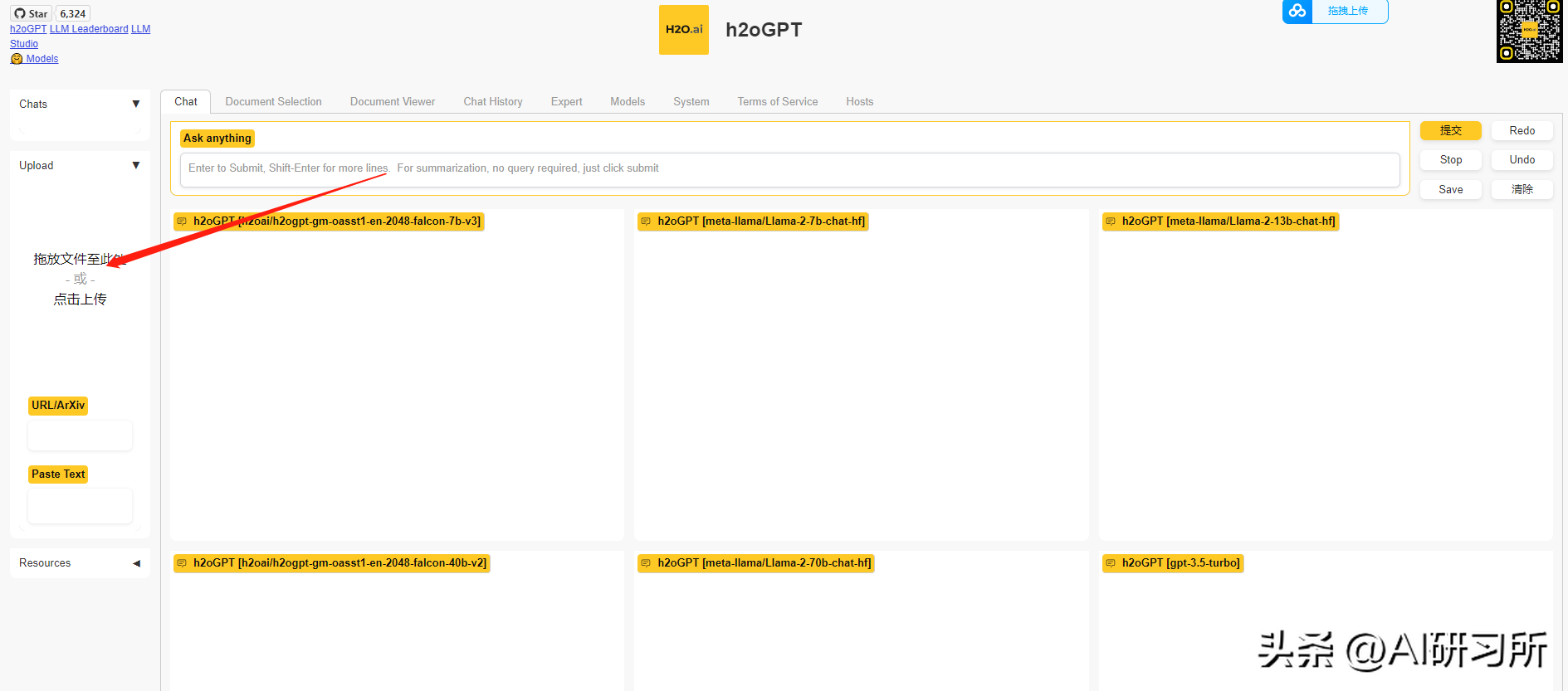Click chat icon on falcon-40b-v2 panel label
Screen dimensions: 1568x691
click(183, 563)
